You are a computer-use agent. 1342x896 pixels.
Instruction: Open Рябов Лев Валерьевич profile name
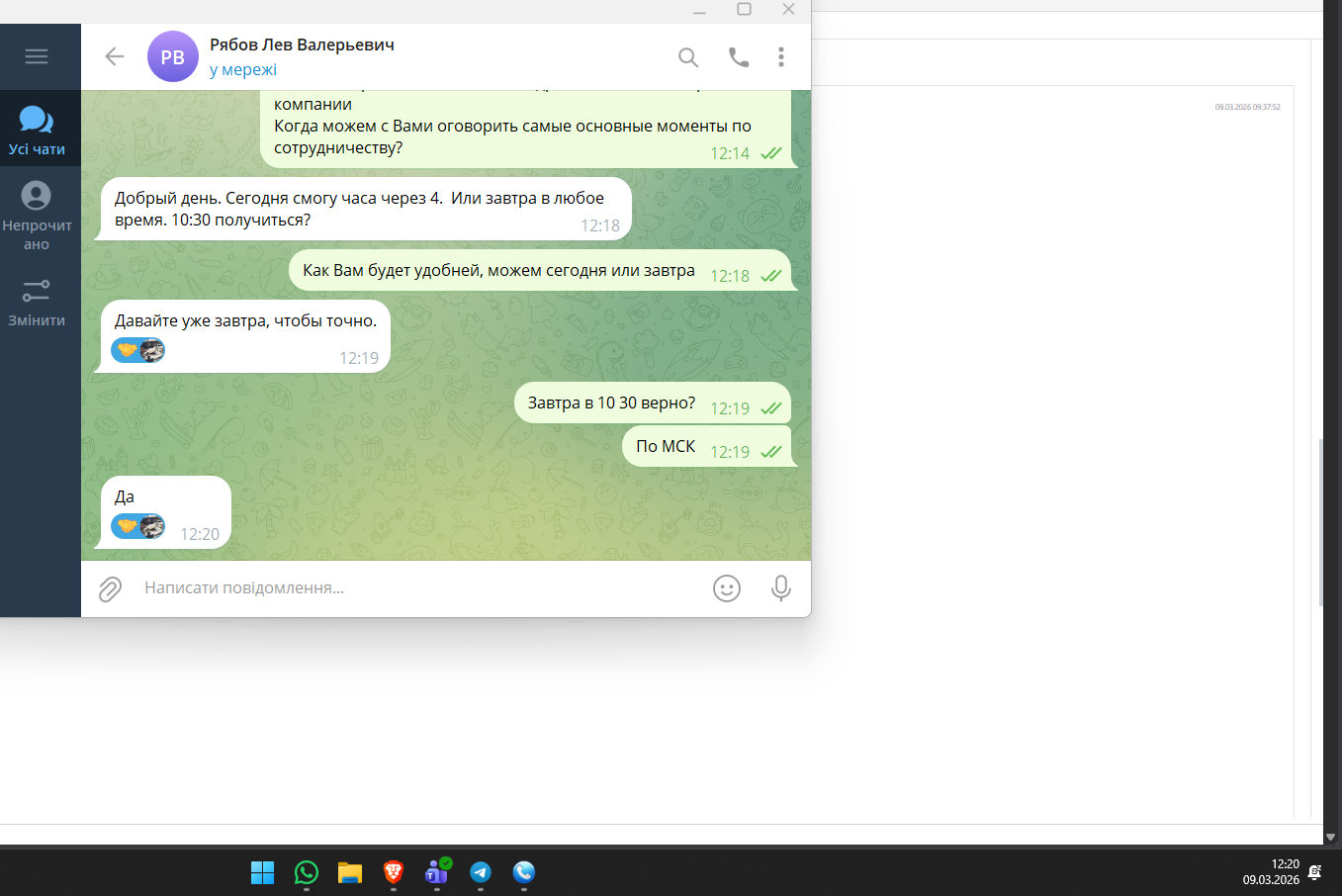pyautogui.click(x=302, y=45)
